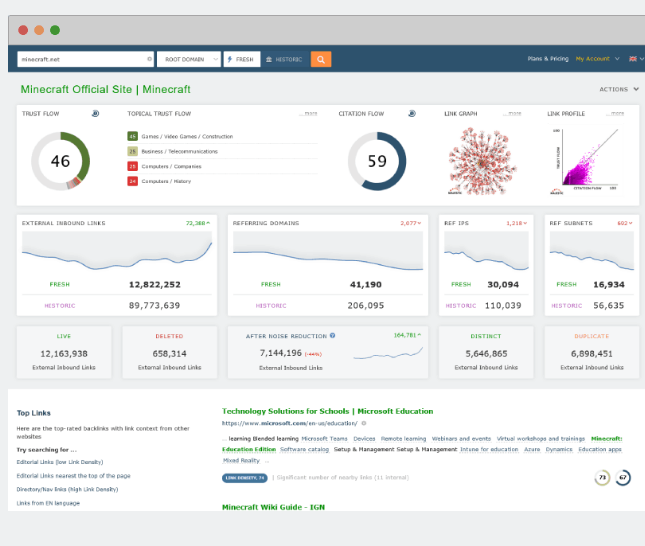Click the Link Profile scatter chart

coord(586,160)
